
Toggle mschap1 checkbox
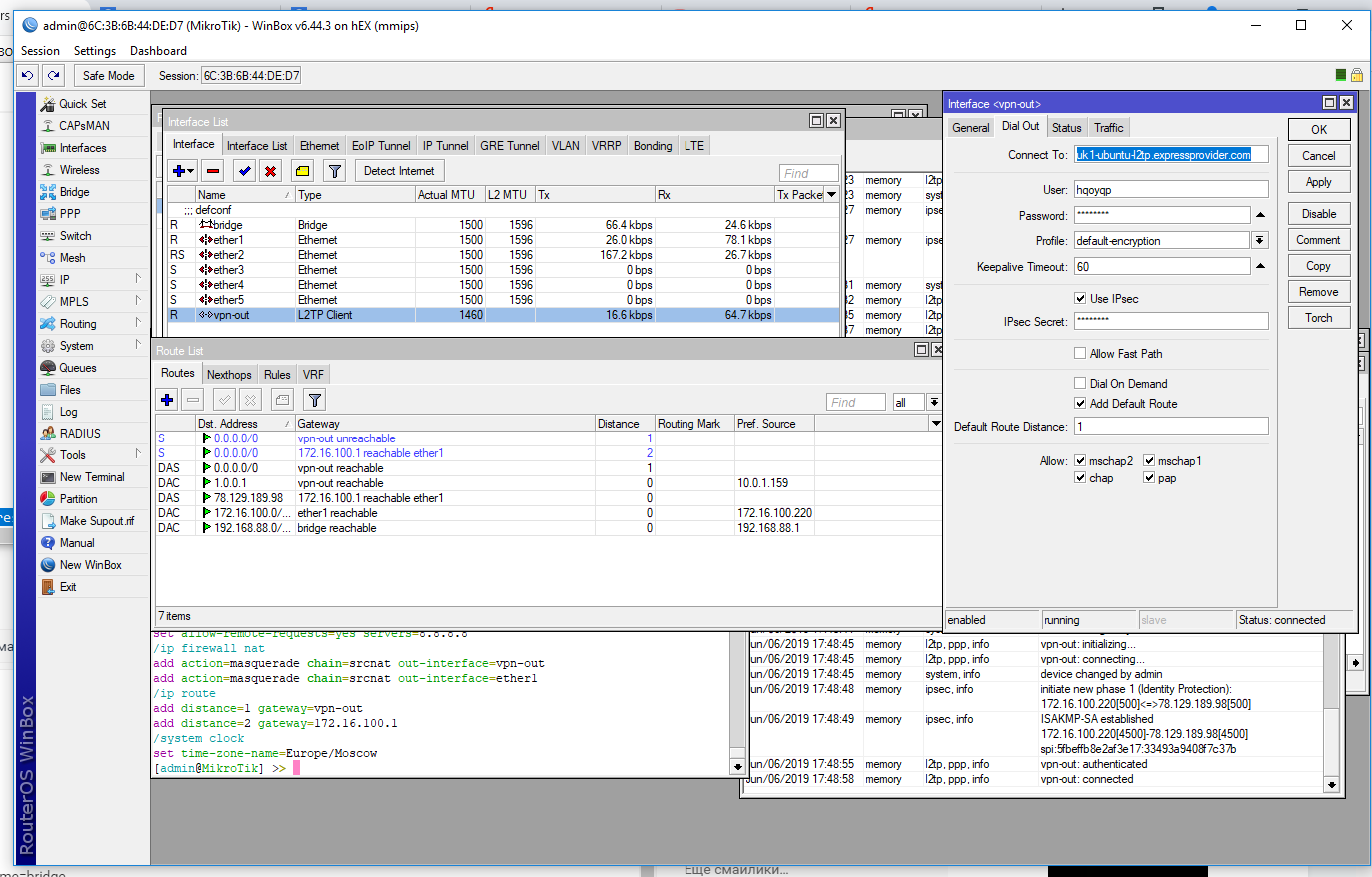coord(1149,460)
